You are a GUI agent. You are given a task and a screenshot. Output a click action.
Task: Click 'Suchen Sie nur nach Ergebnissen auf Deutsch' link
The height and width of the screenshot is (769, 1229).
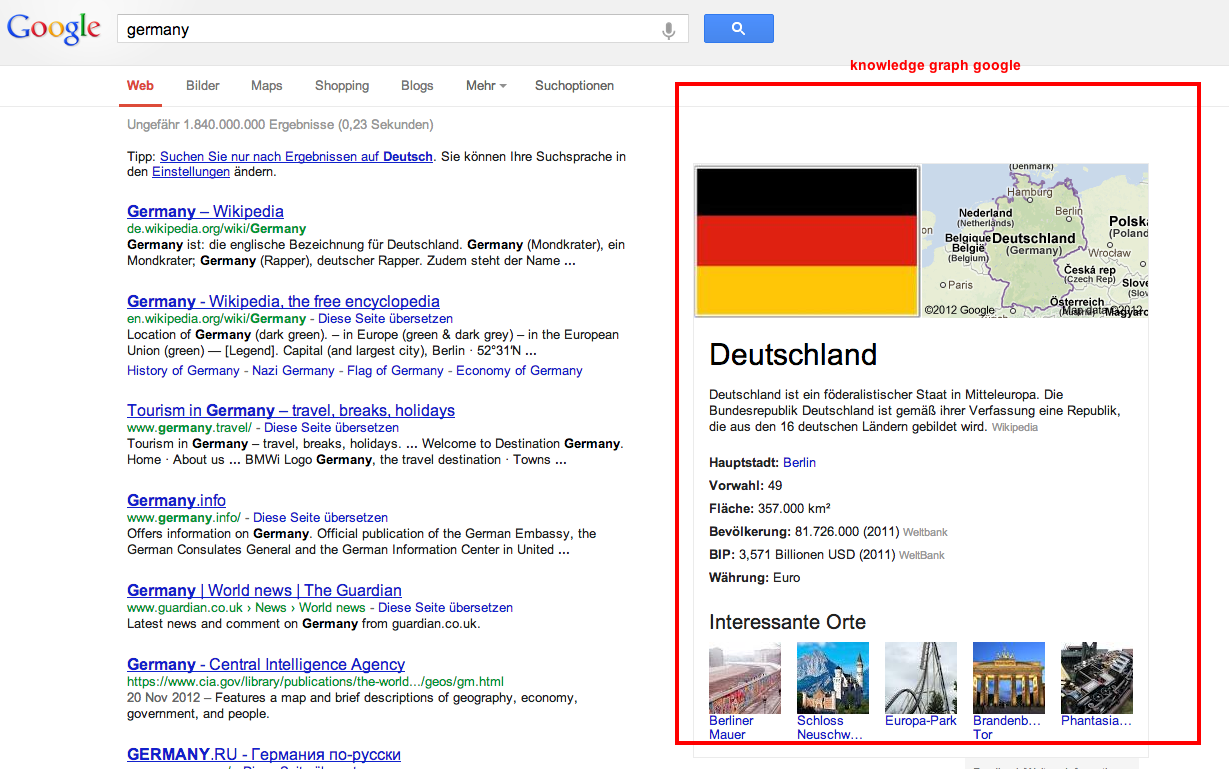[x=297, y=156]
